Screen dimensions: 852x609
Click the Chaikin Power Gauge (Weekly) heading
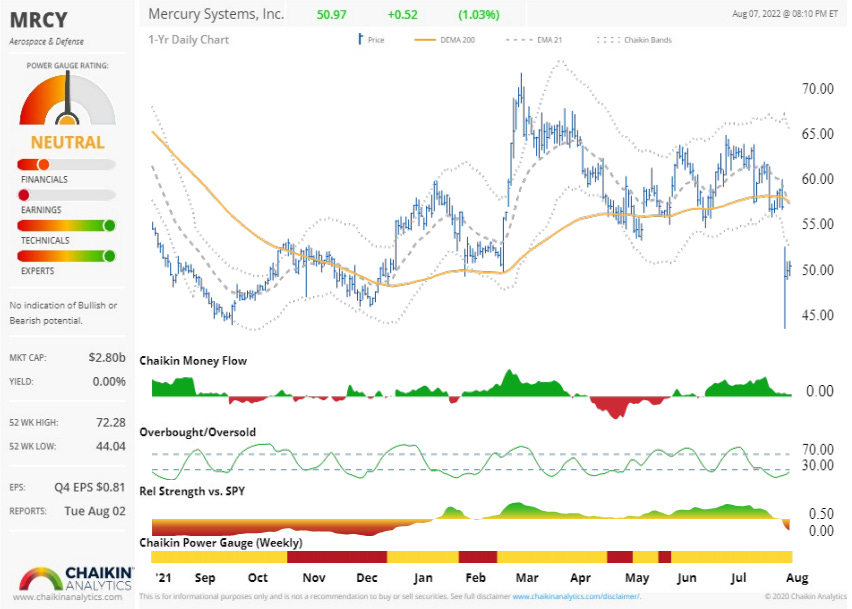[x=221, y=543]
